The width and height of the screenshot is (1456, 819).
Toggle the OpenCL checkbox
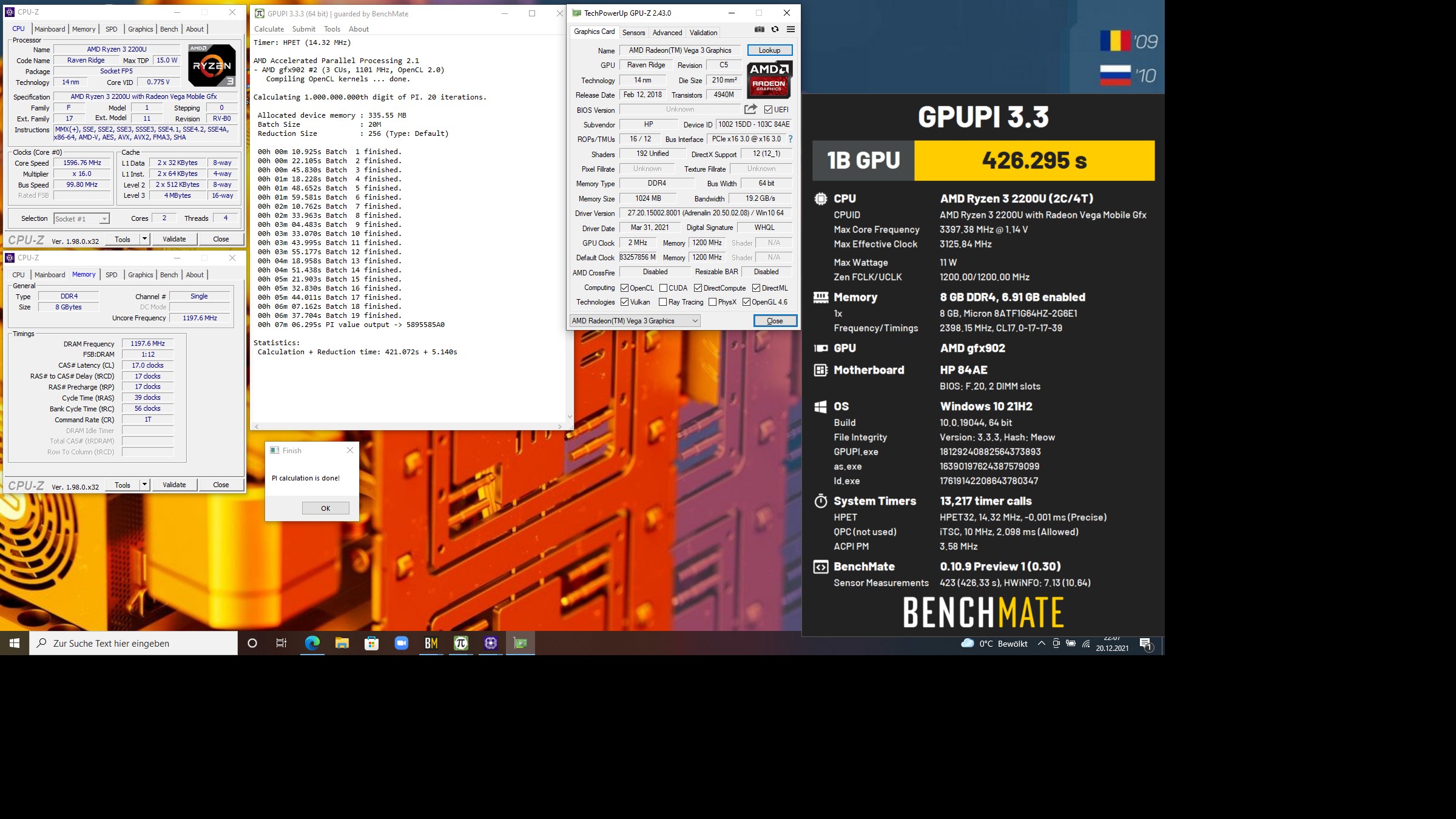624,288
